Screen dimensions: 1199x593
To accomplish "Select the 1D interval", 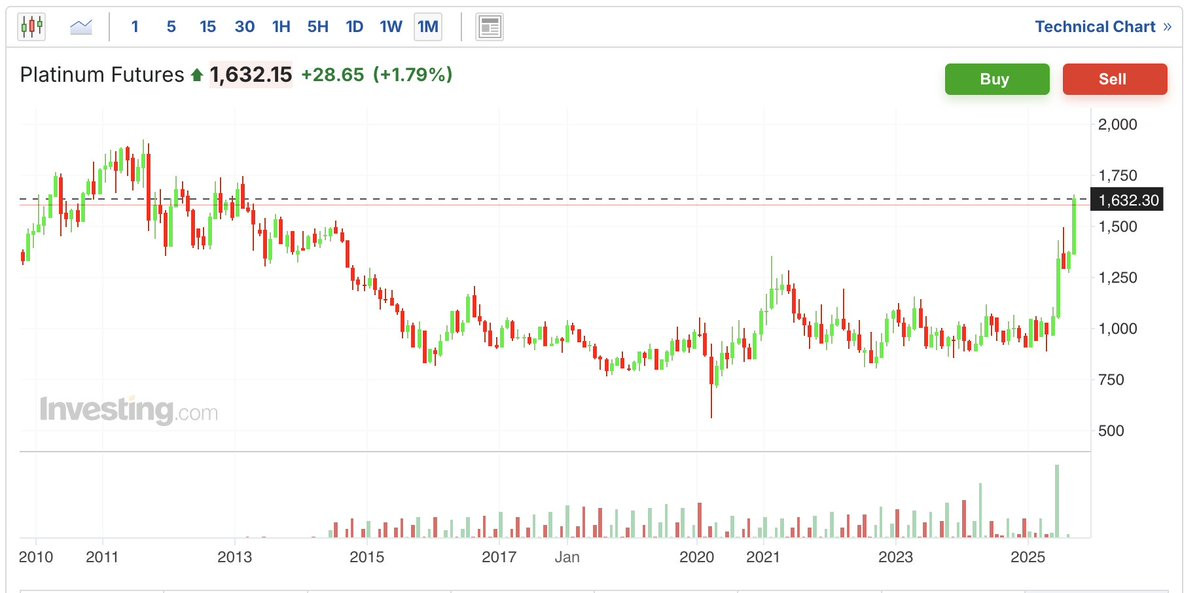I will 354,27.
